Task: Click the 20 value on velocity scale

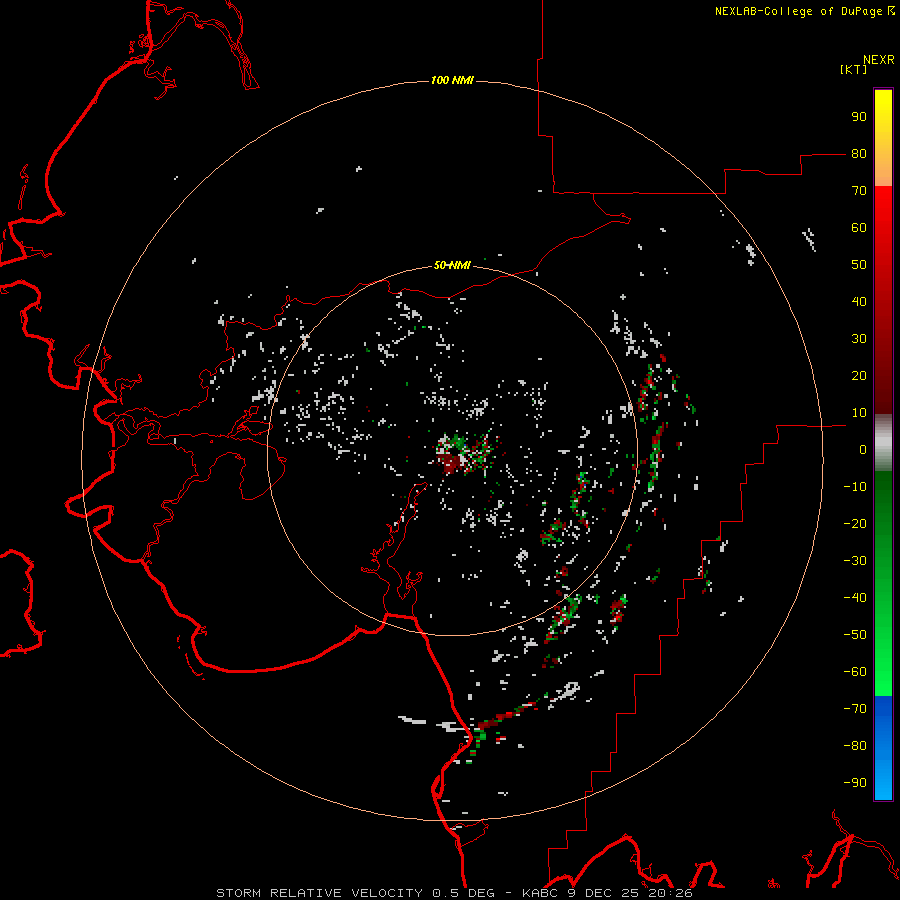Action: [x=859, y=376]
